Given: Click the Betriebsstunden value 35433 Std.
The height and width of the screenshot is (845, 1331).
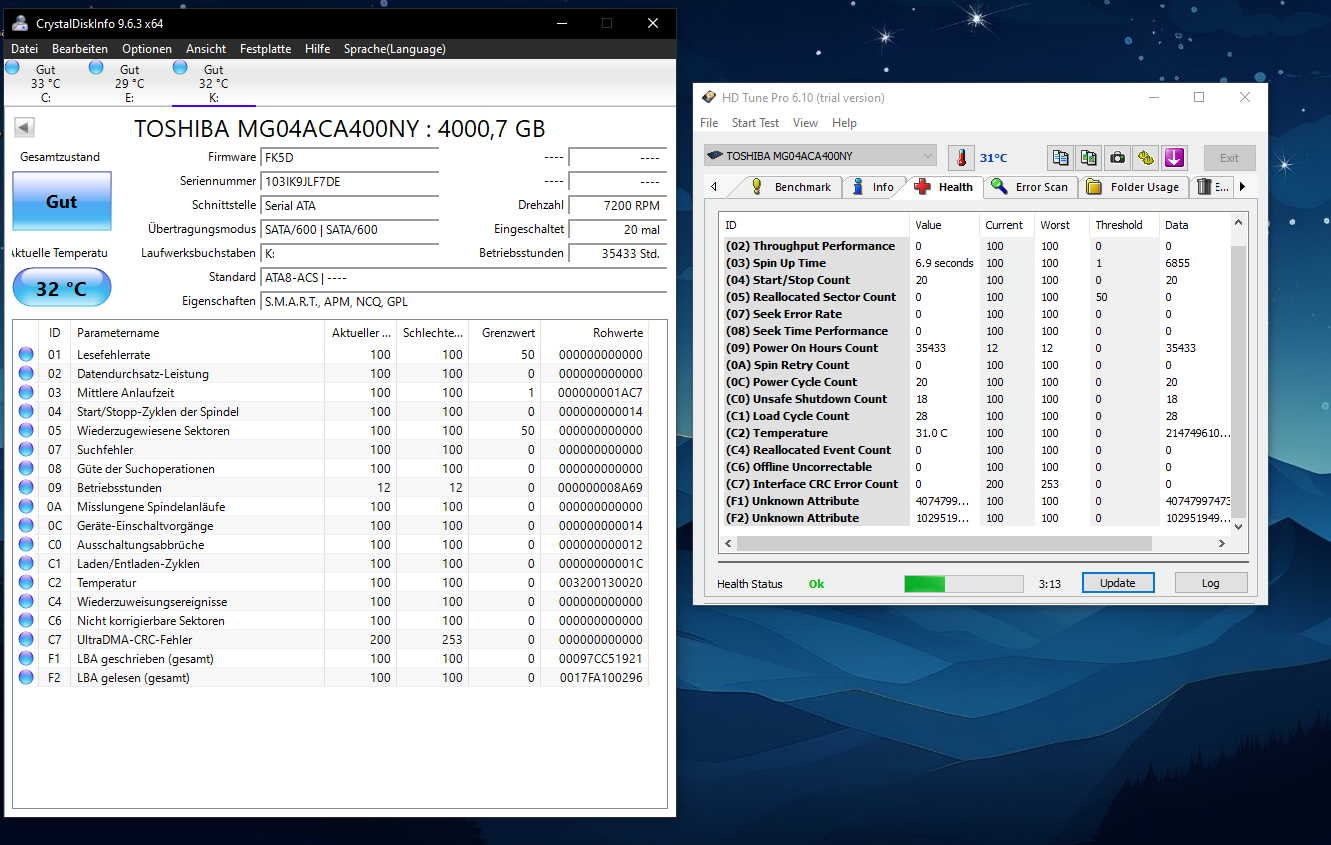Looking at the screenshot, I should click(616, 253).
